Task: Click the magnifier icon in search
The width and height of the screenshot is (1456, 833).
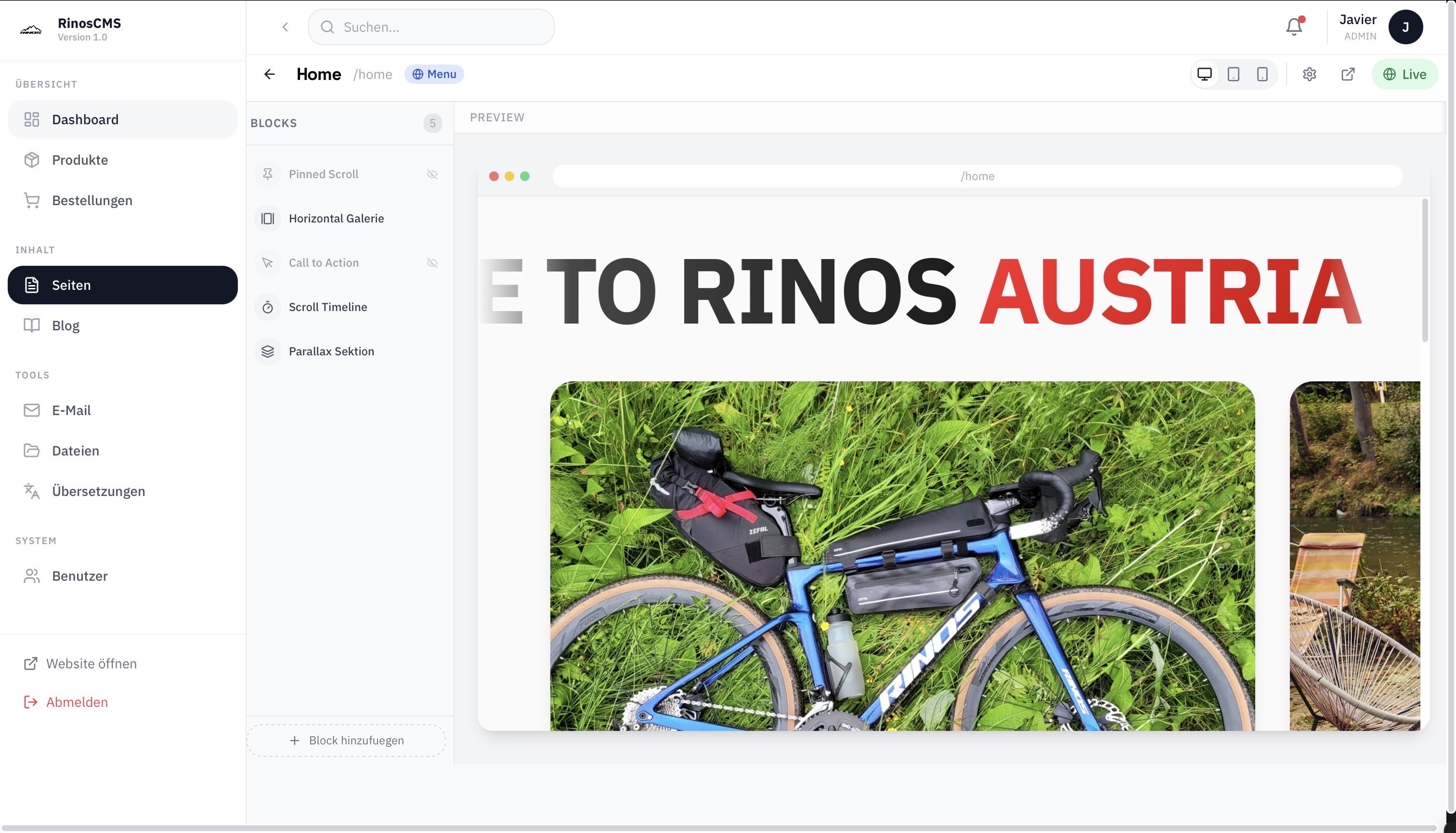Action: pyautogui.click(x=327, y=27)
